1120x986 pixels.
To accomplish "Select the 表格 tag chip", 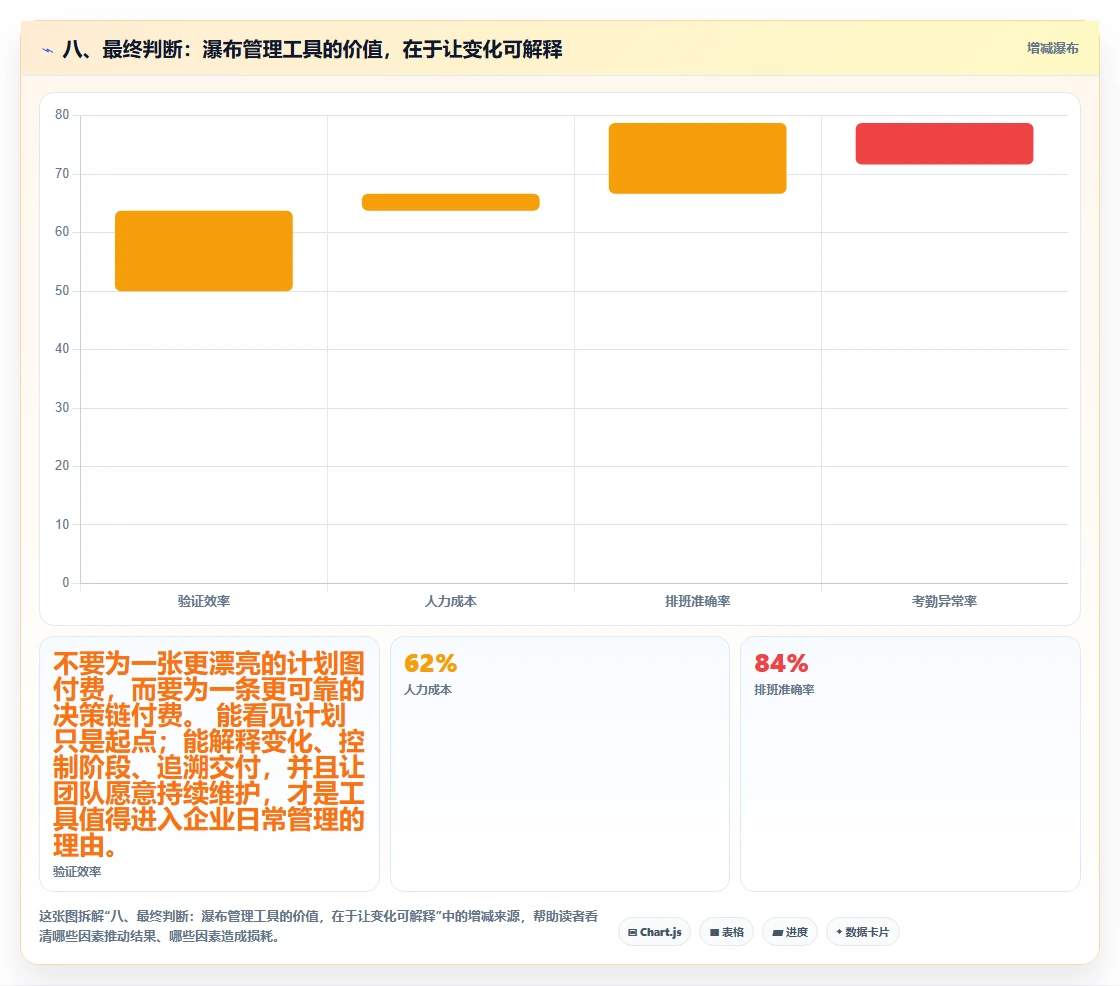I will (x=726, y=932).
